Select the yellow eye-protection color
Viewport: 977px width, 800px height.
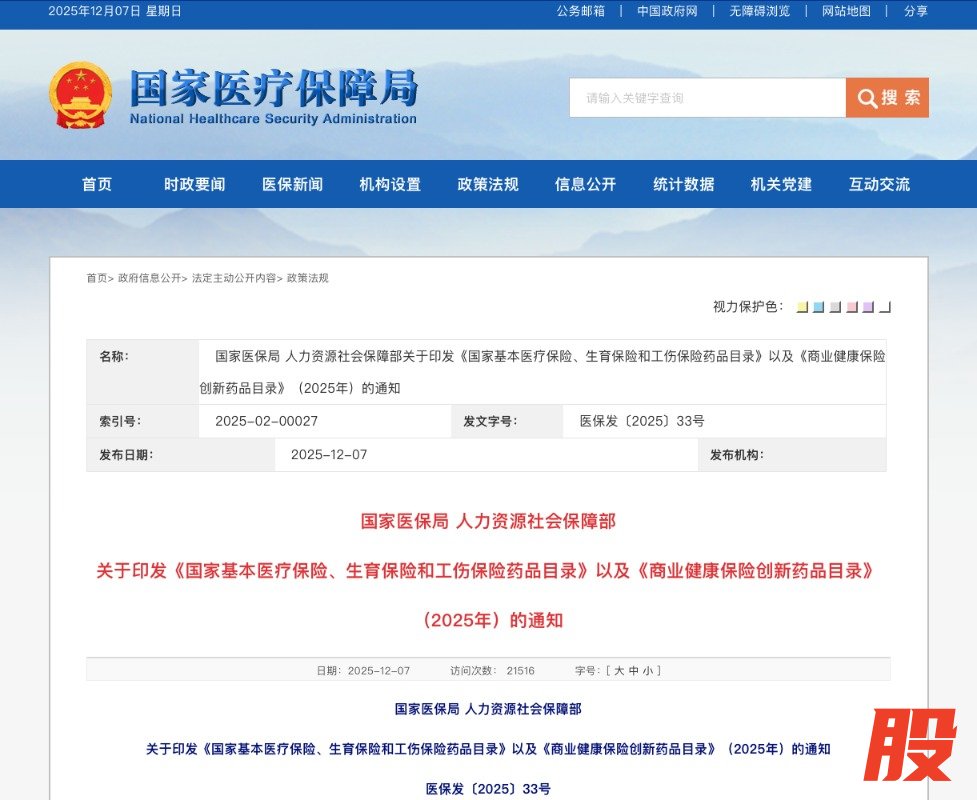point(802,307)
